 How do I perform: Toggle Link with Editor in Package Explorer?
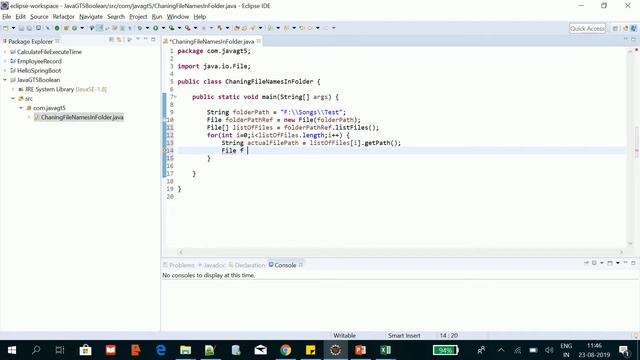[x=119, y=40]
